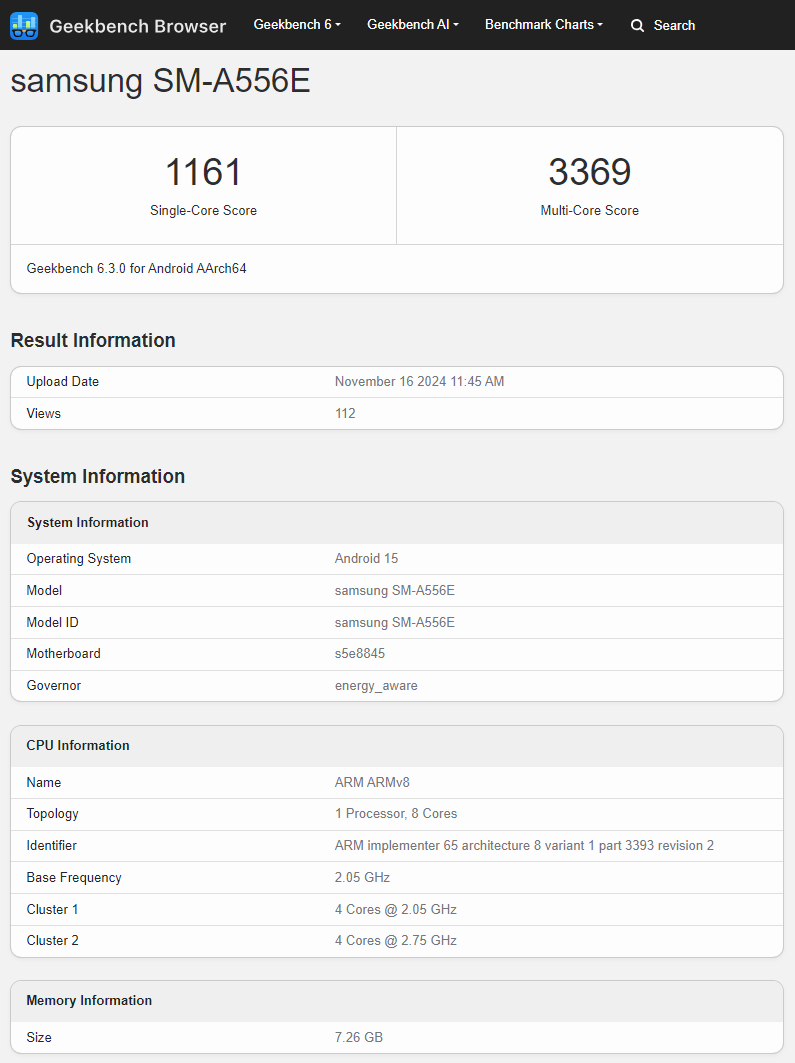Click the magnifying glass search icon
795x1063 pixels.
(637, 26)
